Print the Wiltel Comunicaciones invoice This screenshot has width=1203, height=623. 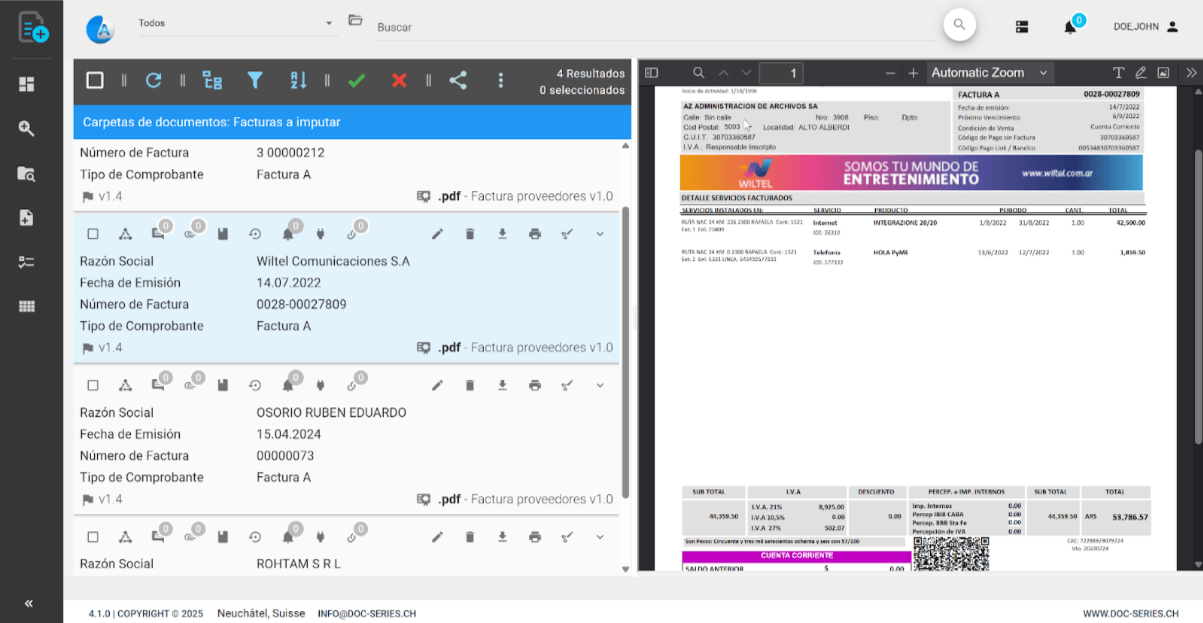pyautogui.click(x=534, y=233)
